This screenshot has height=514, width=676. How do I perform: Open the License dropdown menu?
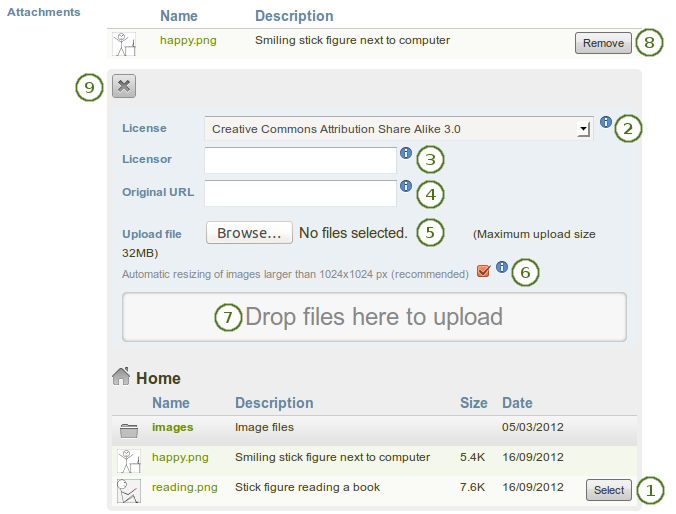(398, 129)
